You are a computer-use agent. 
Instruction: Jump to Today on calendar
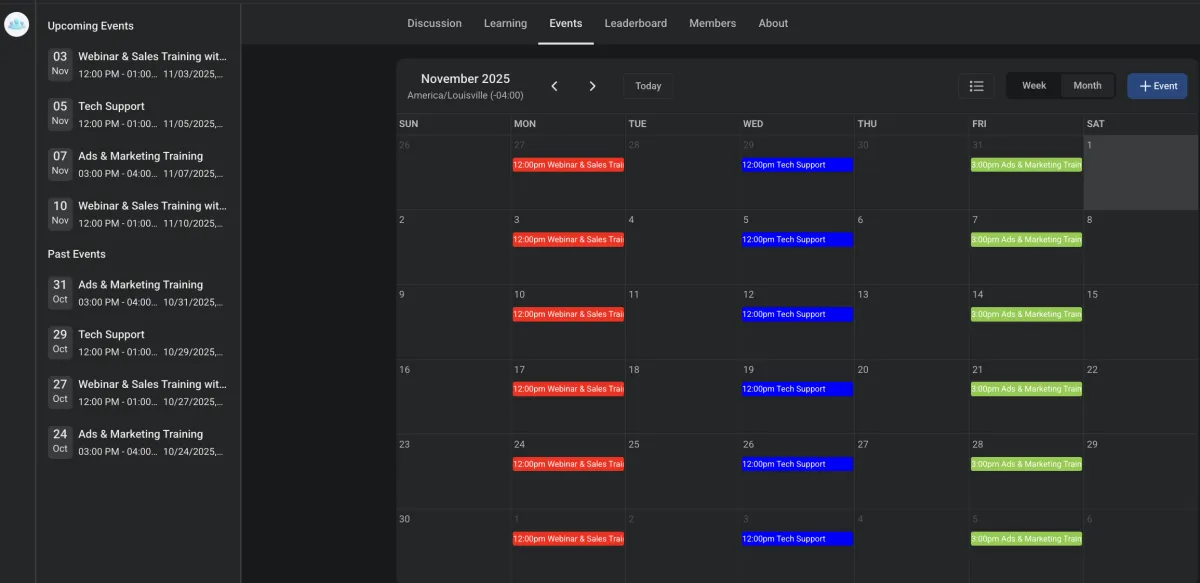click(x=648, y=86)
